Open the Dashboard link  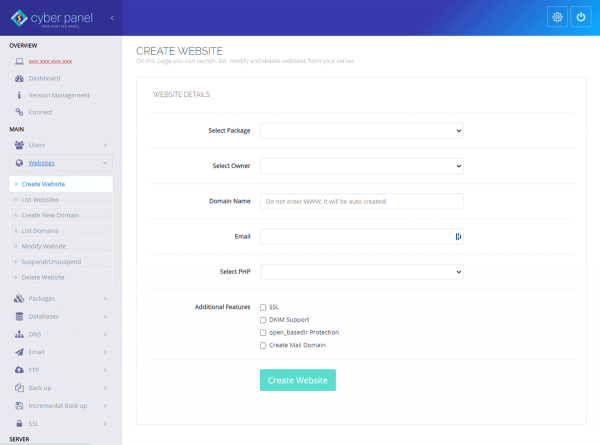click(x=44, y=78)
